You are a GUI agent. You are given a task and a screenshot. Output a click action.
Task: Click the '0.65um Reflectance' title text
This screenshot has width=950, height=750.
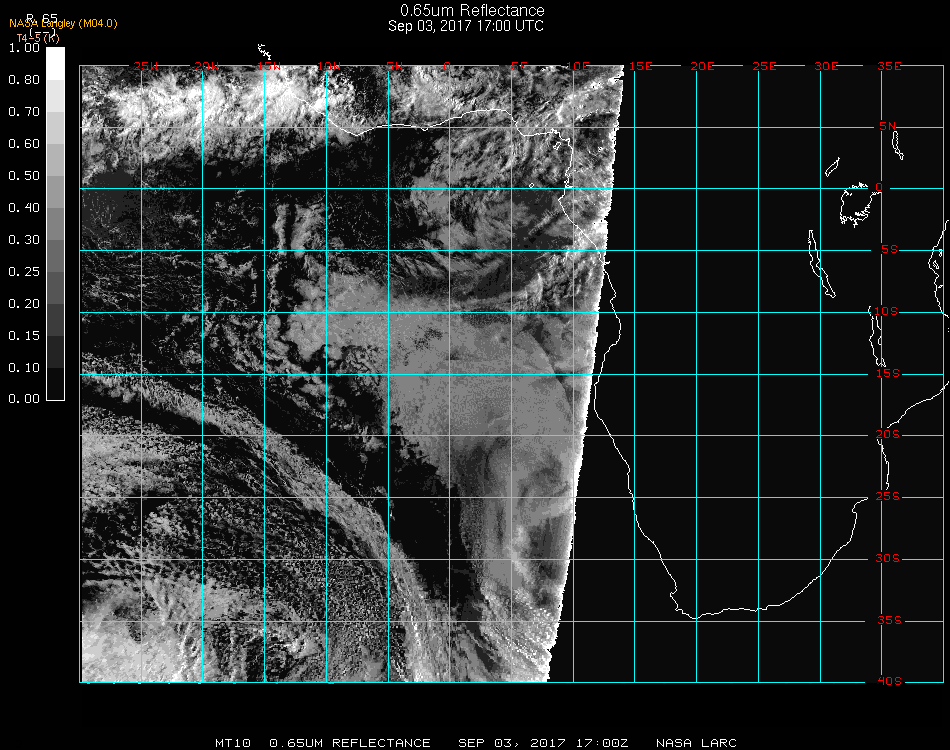pyautogui.click(x=472, y=10)
